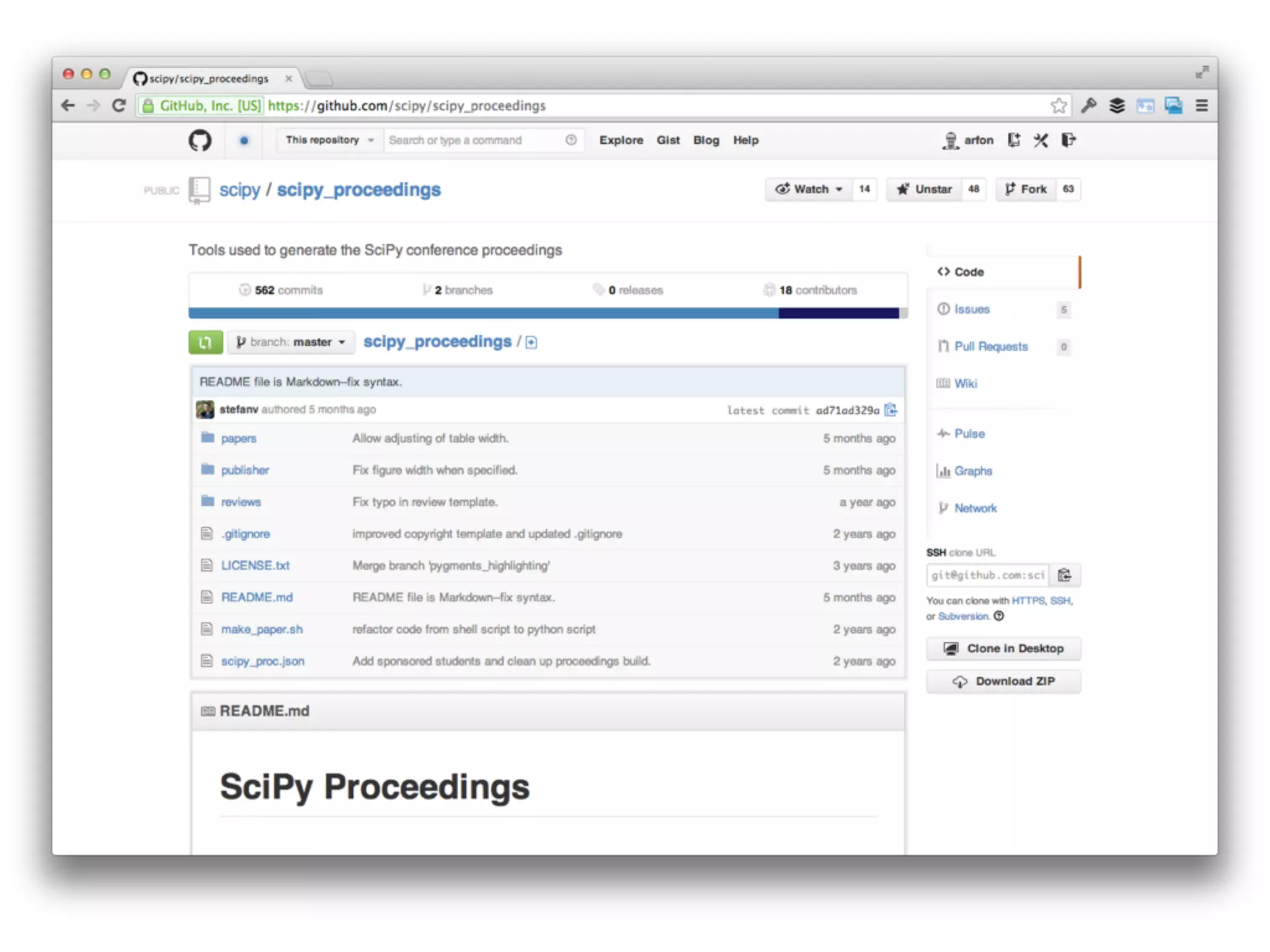Click the green compare branches icon
Screen dimensions: 1270x952
click(x=205, y=342)
